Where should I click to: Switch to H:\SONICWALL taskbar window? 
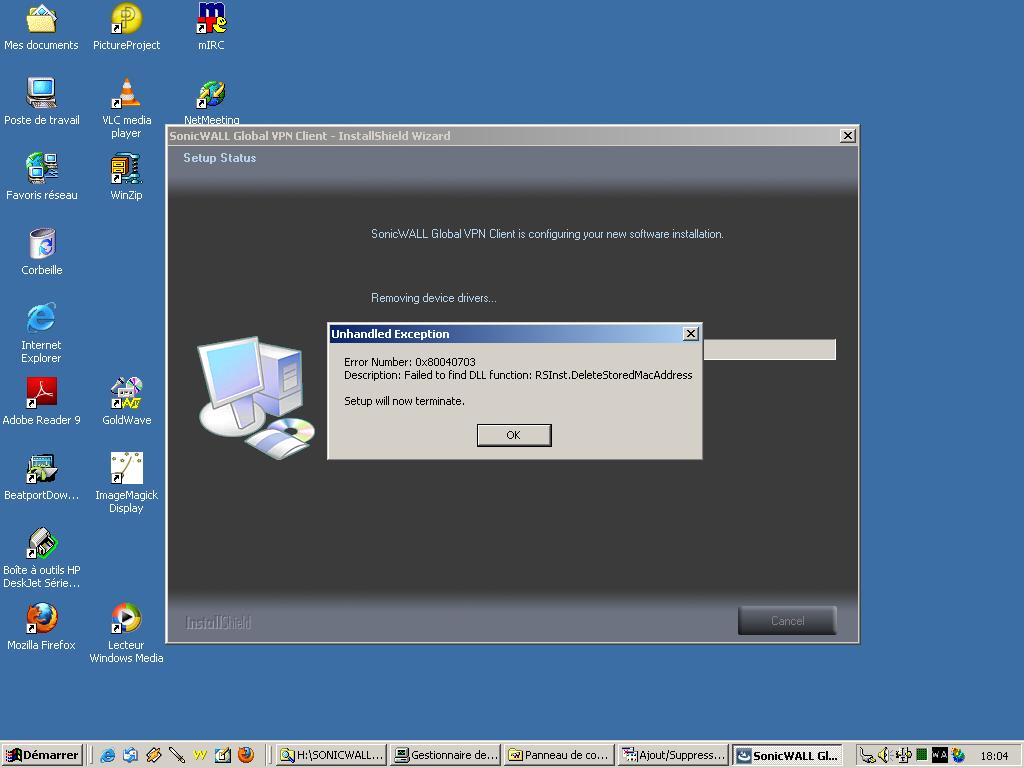[x=332, y=755]
